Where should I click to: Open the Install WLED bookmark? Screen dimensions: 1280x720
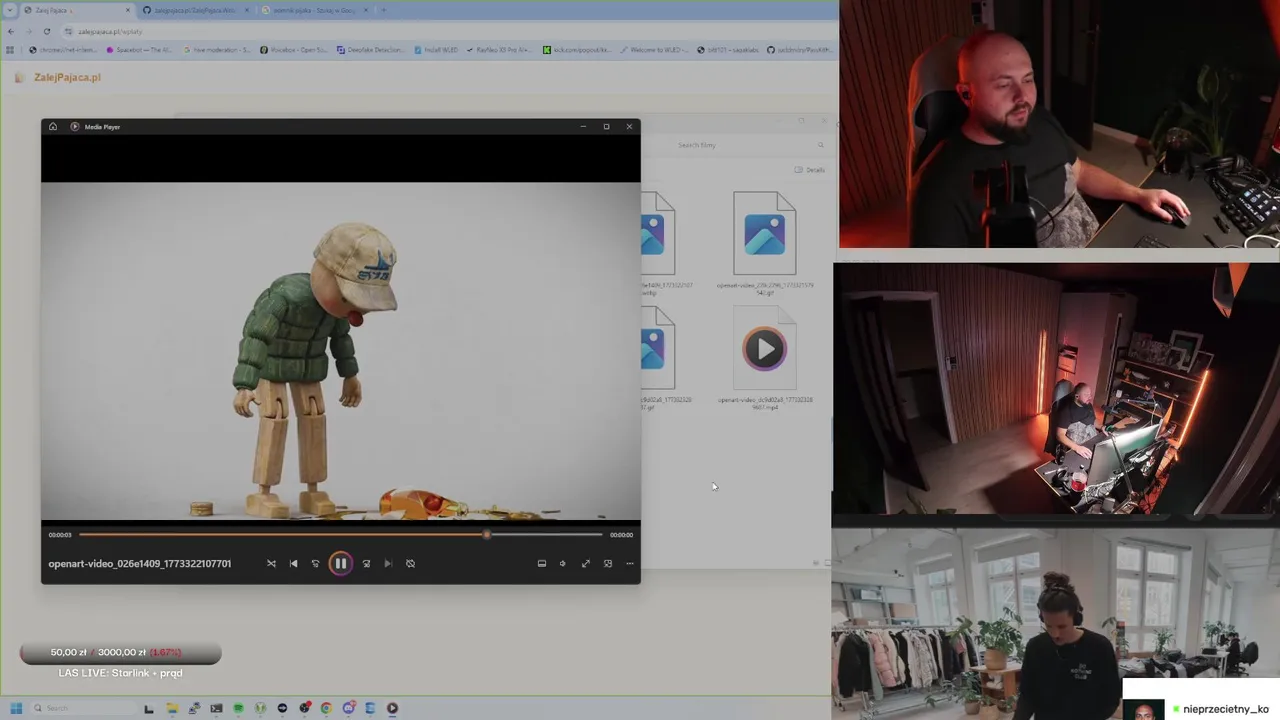(x=435, y=49)
